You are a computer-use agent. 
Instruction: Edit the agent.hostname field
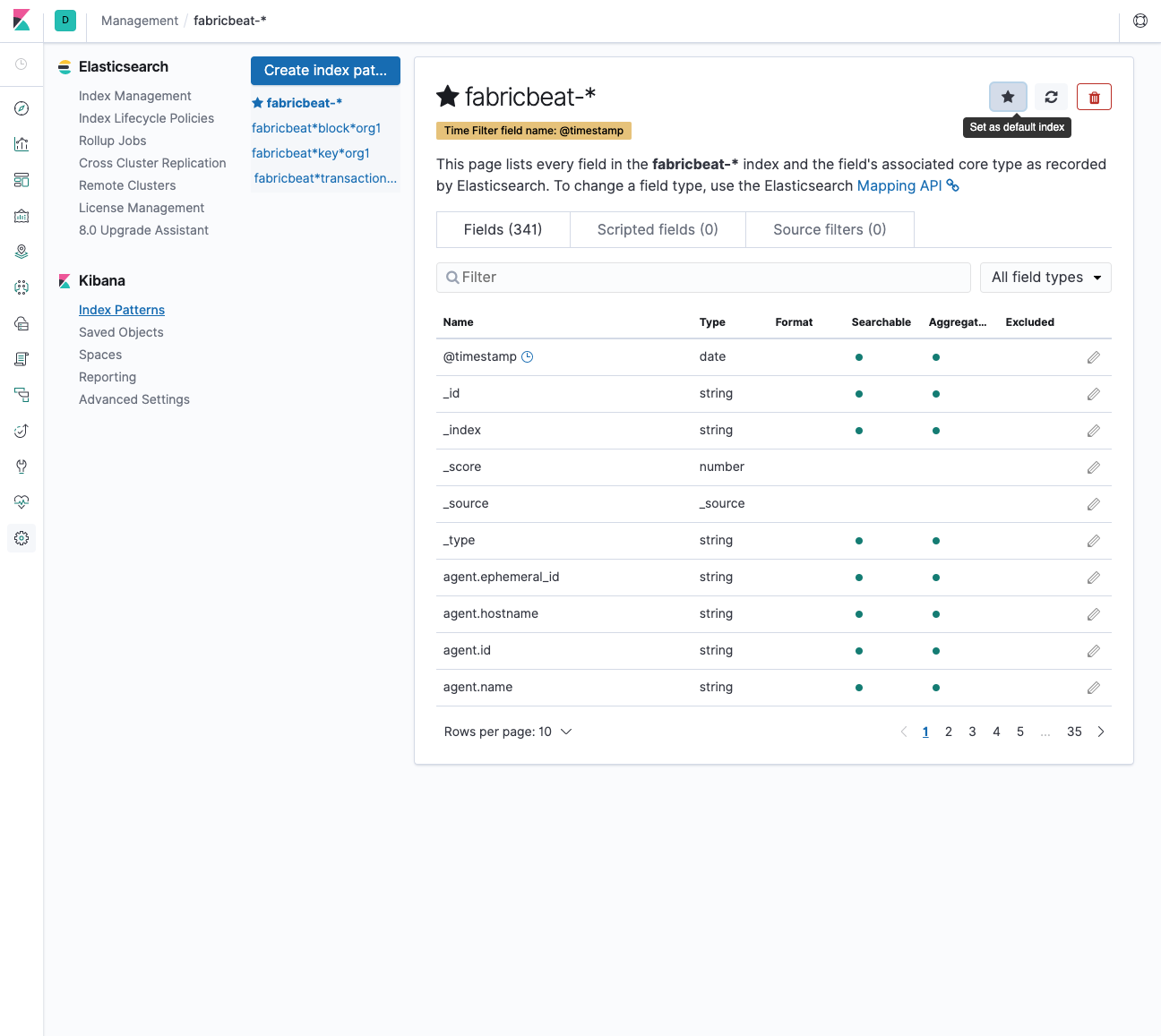pos(1094,614)
